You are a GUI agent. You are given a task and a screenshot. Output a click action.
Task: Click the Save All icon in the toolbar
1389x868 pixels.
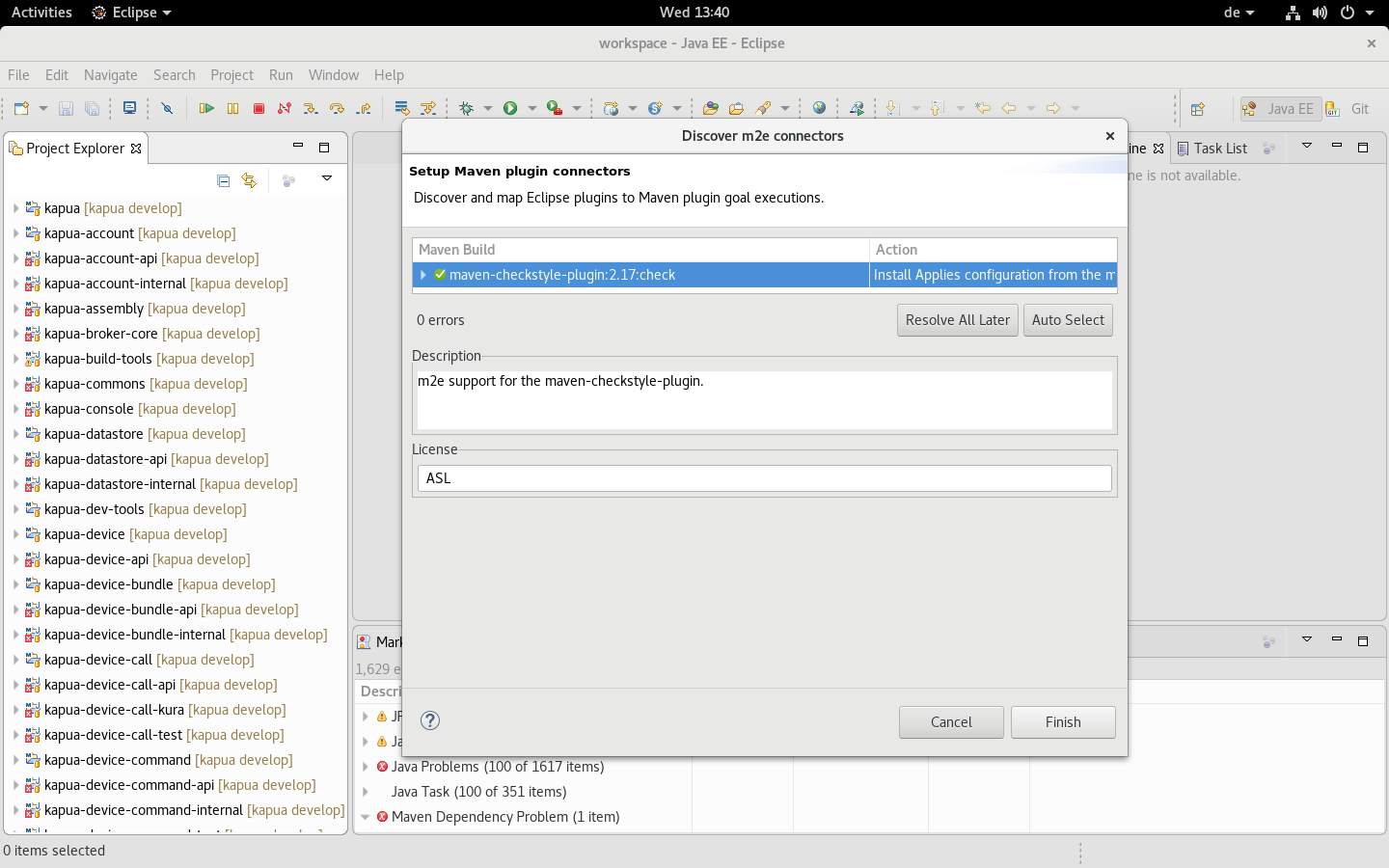coord(92,109)
